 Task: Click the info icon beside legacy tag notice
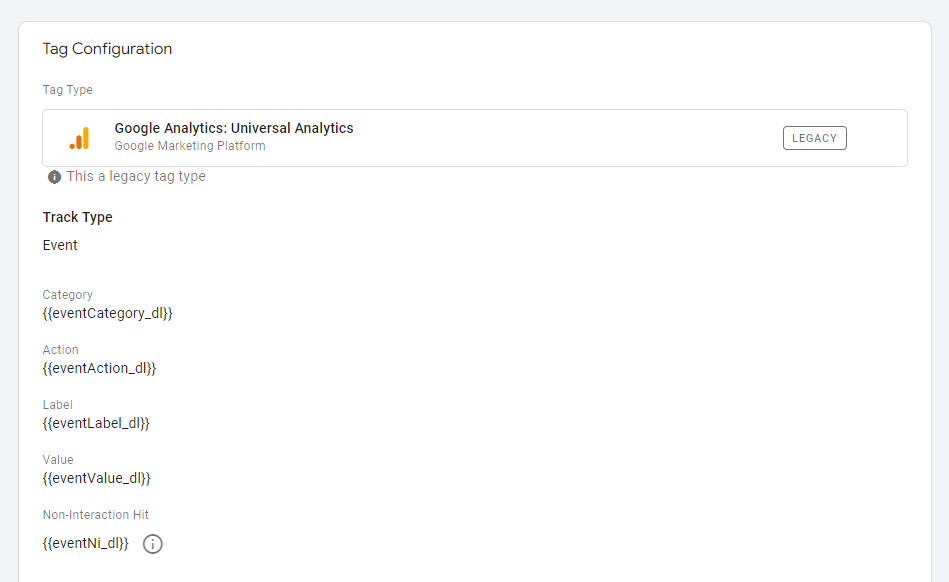[x=53, y=176]
